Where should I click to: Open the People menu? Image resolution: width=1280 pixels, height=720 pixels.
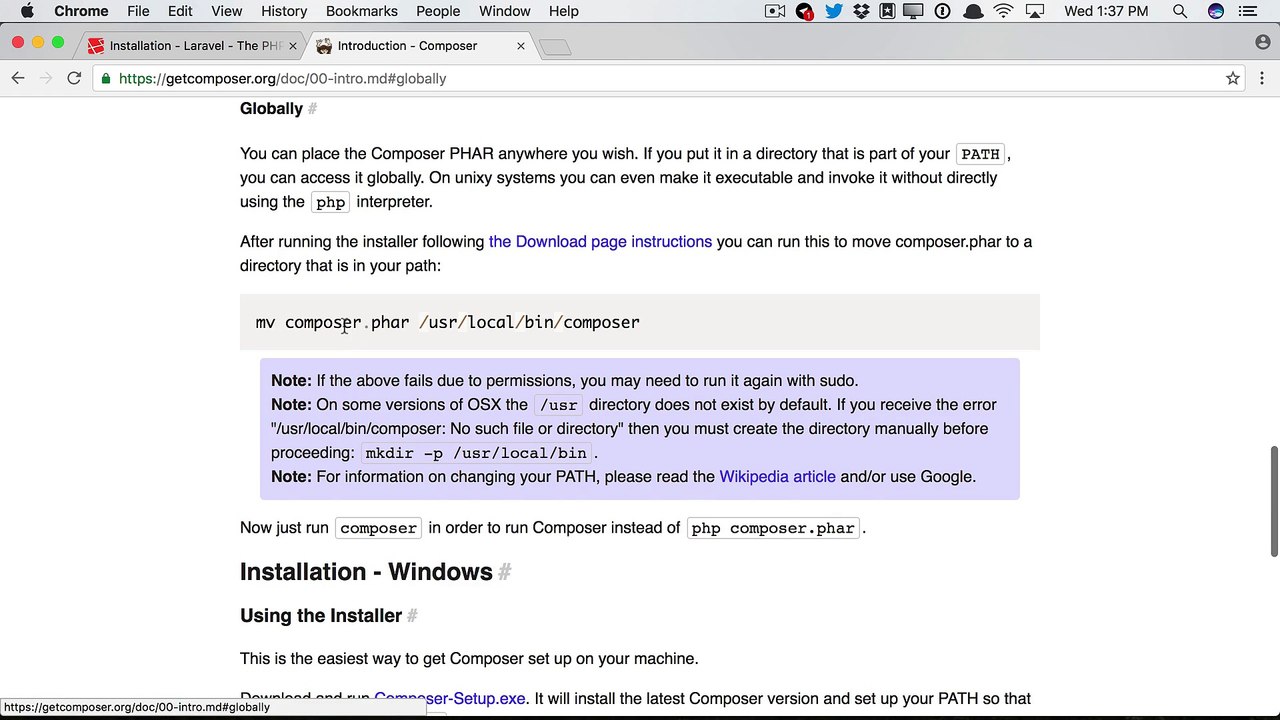pyautogui.click(x=438, y=11)
